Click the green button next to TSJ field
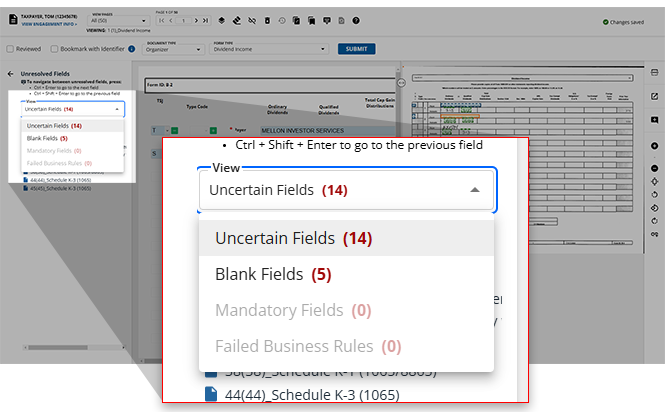 click(174, 131)
